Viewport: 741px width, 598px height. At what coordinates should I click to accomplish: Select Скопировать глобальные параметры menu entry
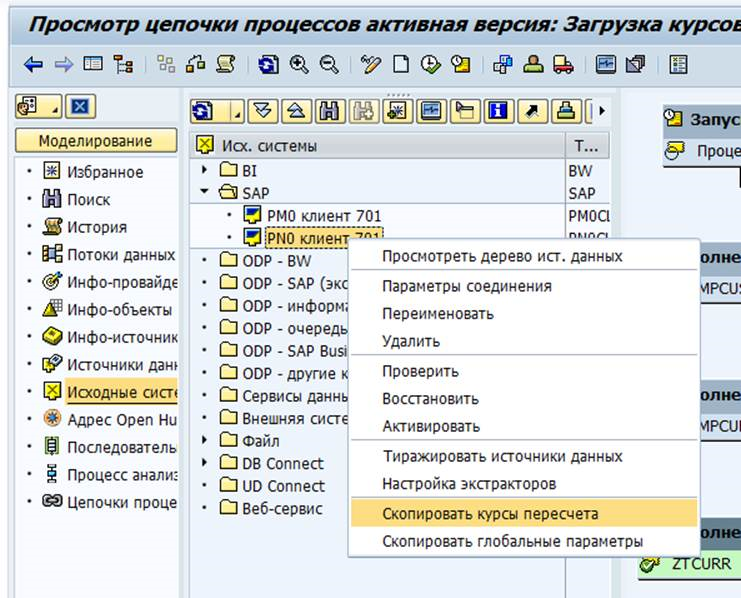tap(524, 541)
